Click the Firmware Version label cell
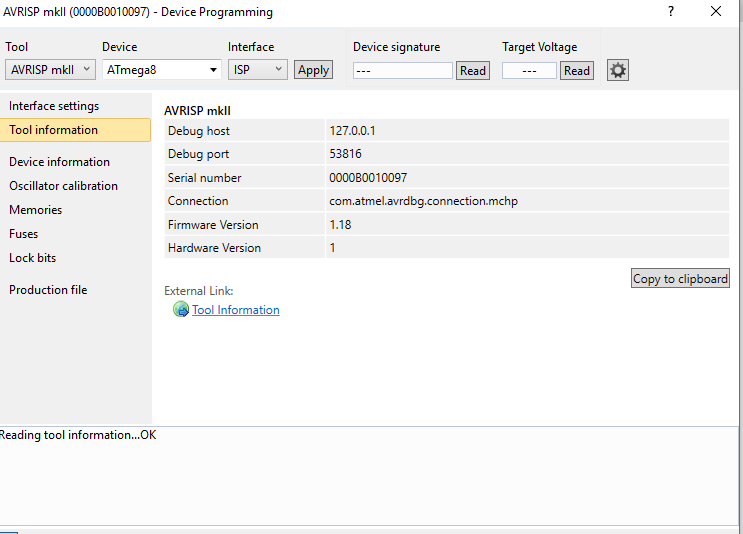 click(x=245, y=224)
